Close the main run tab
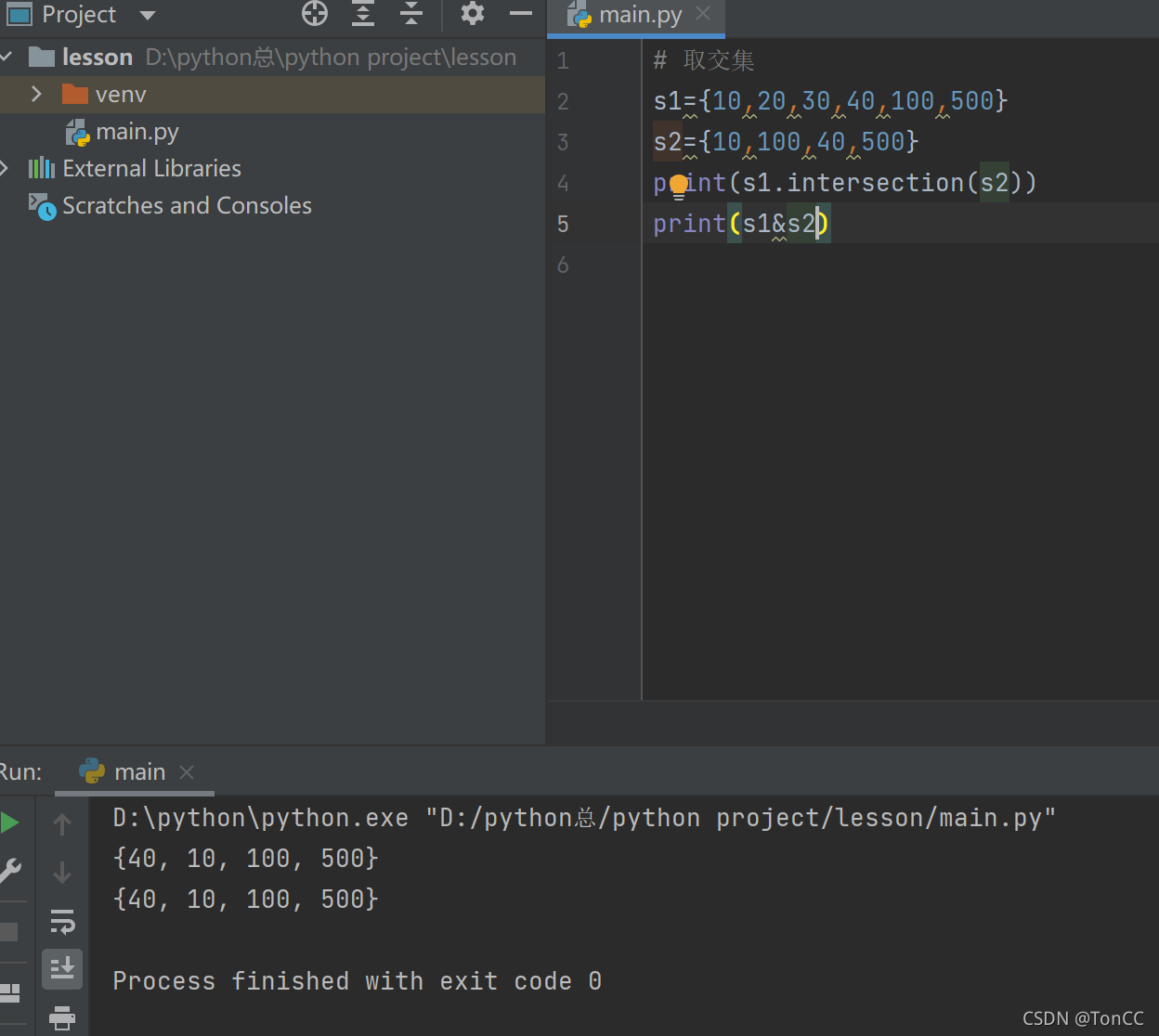 [x=187, y=772]
